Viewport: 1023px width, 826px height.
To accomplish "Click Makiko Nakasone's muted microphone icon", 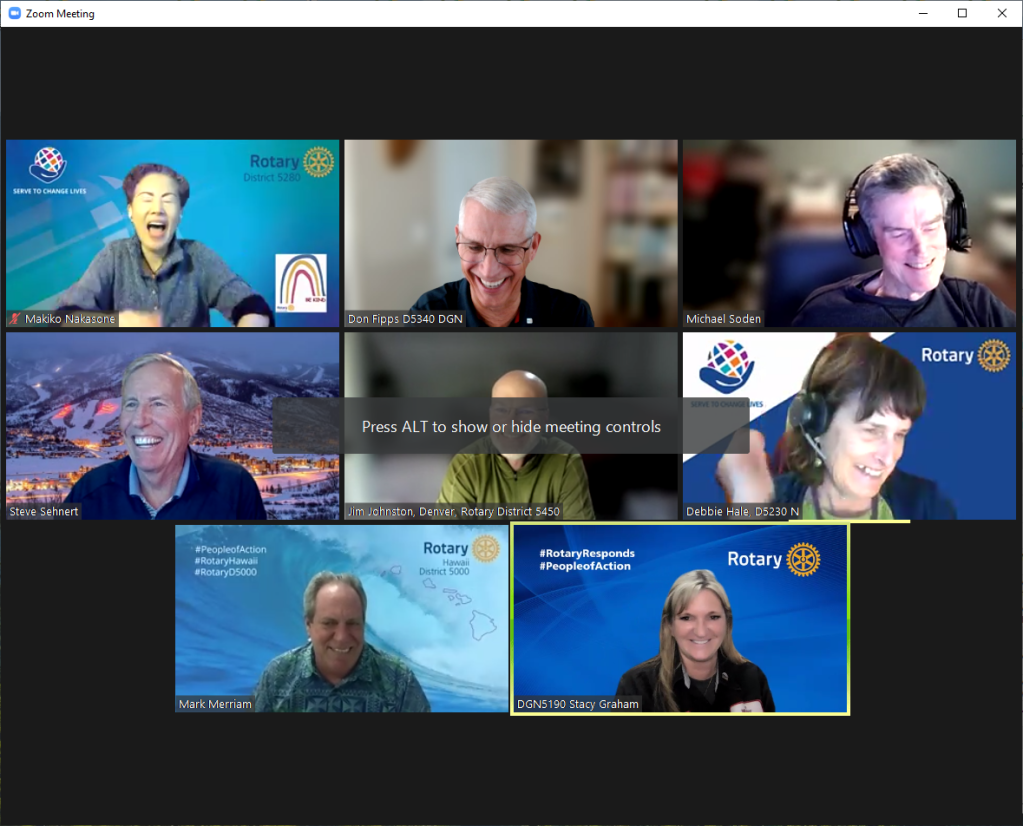I will [x=15, y=319].
